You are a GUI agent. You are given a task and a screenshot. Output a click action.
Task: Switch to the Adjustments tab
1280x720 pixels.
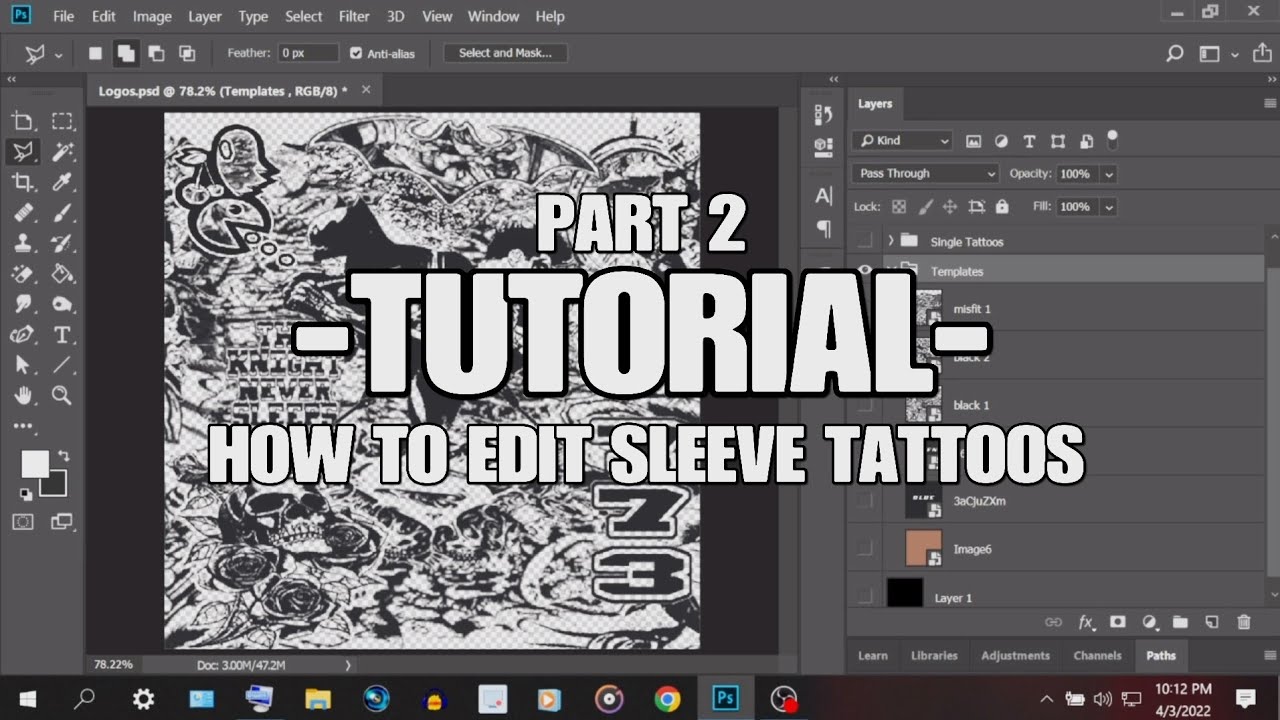(1015, 656)
